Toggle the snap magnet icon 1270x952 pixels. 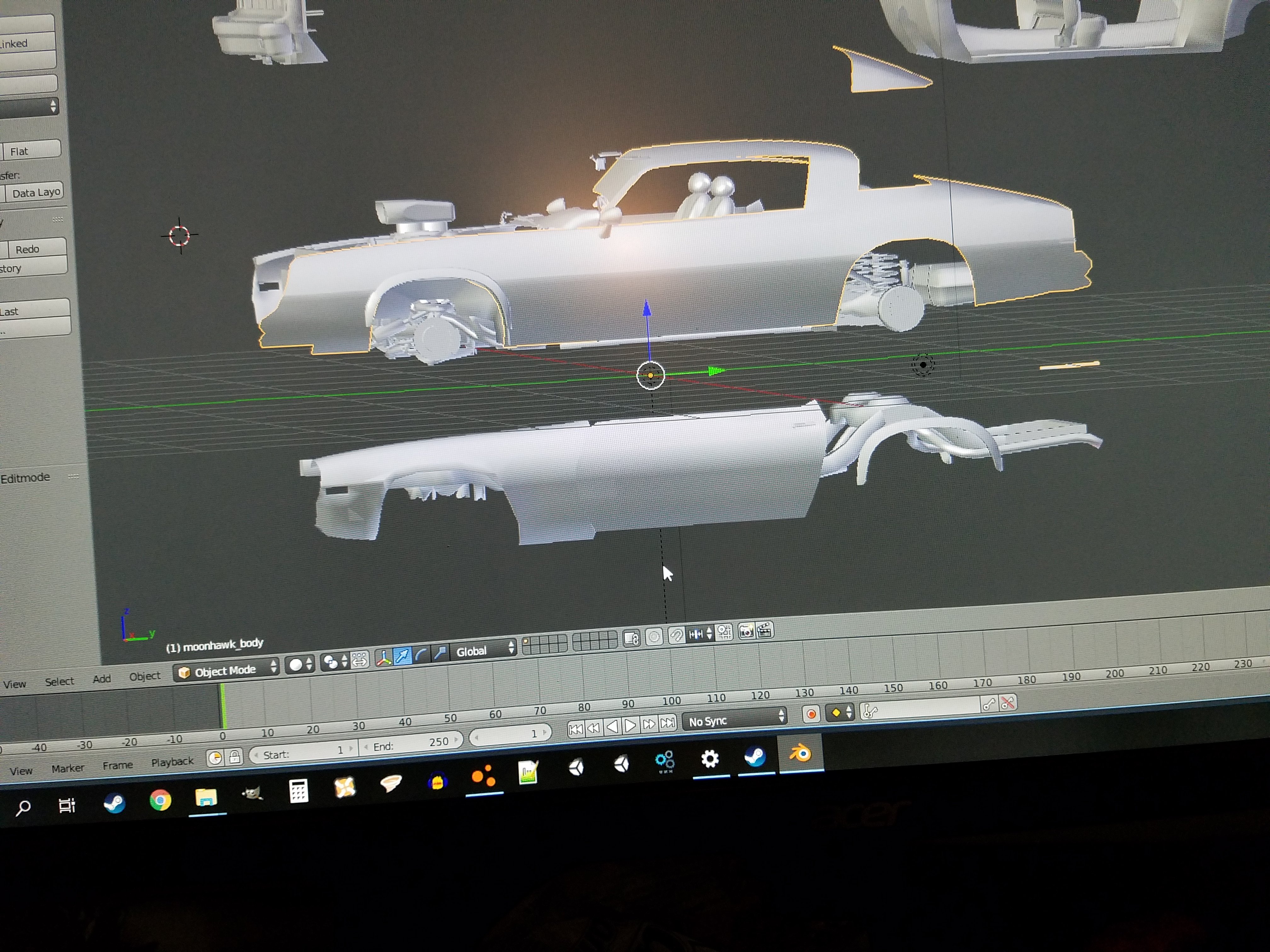pos(676,635)
